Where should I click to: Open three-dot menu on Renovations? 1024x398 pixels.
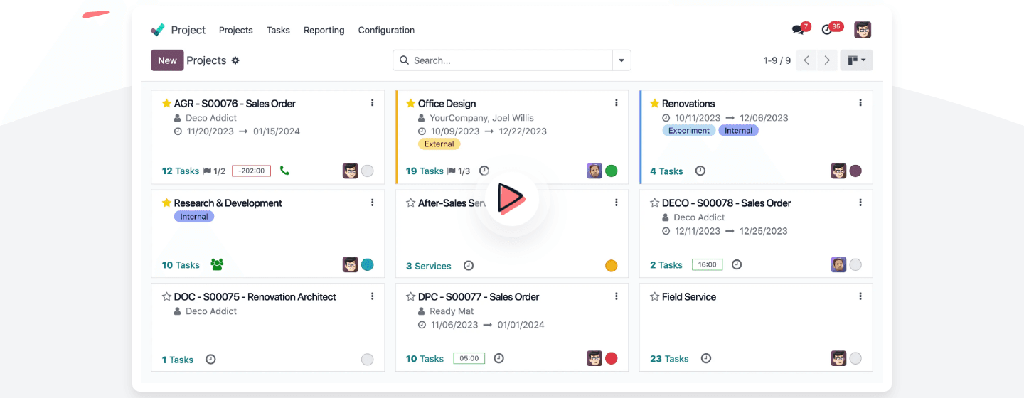[860, 103]
